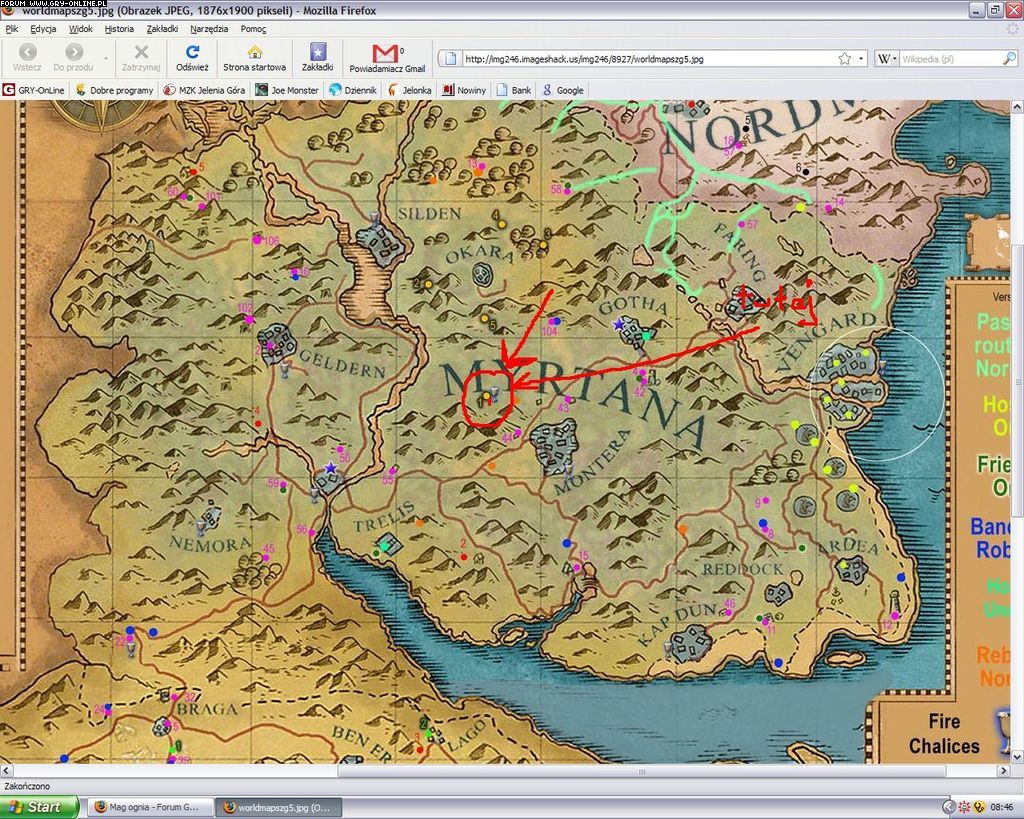Go to Strona startowa home page
Image resolution: width=1024 pixels, height=819 pixels.
(254, 57)
